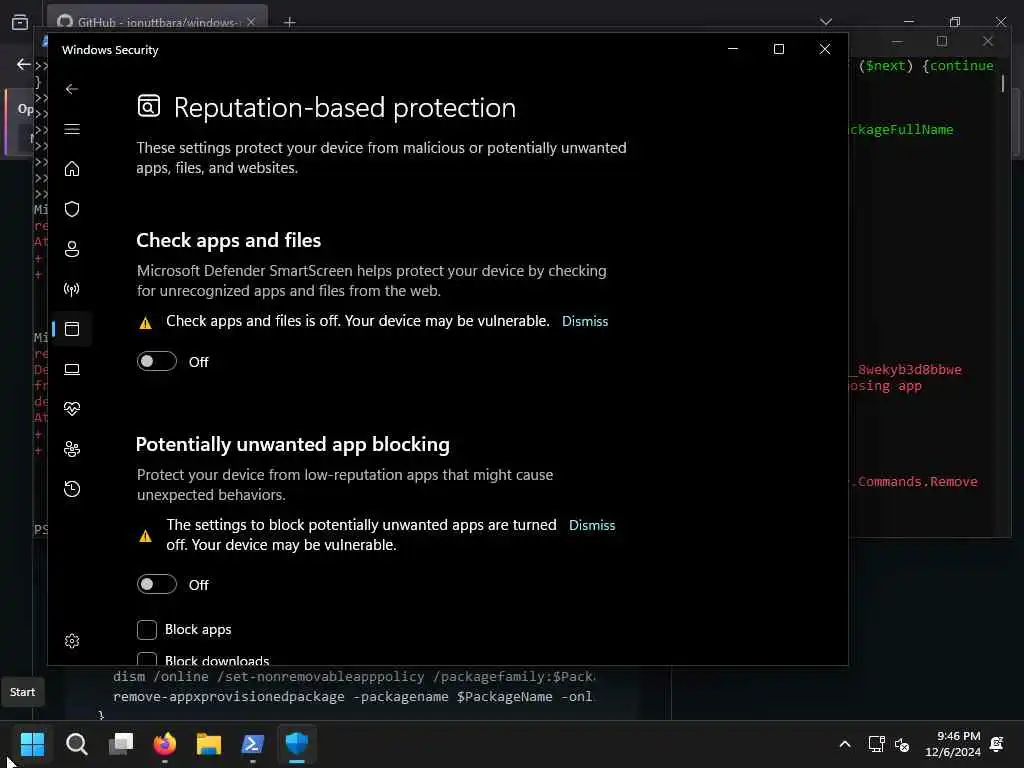Screen dimensions: 1024x768
Task: Open Account protection person icon
Action: [72, 249]
